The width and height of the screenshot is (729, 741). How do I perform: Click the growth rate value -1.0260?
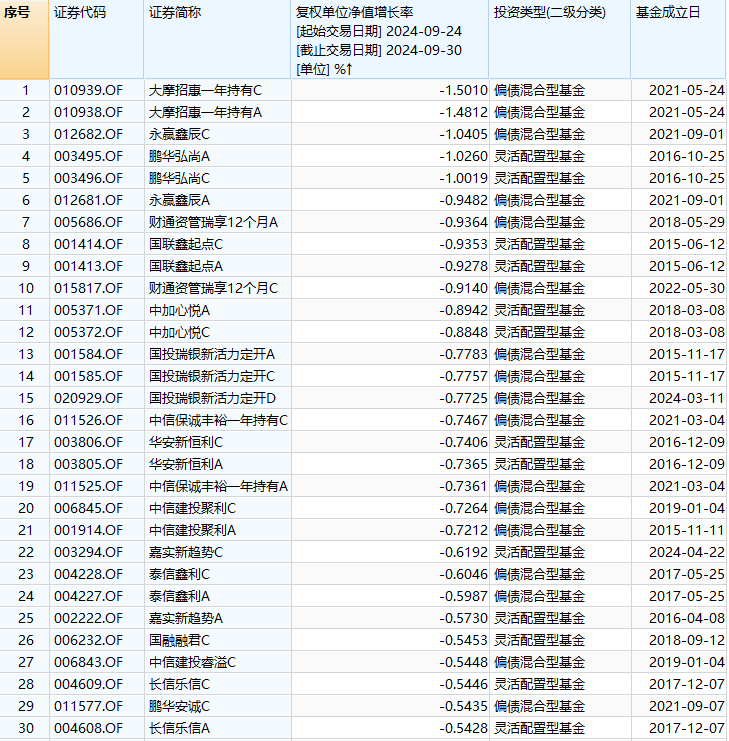click(x=461, y=156)
